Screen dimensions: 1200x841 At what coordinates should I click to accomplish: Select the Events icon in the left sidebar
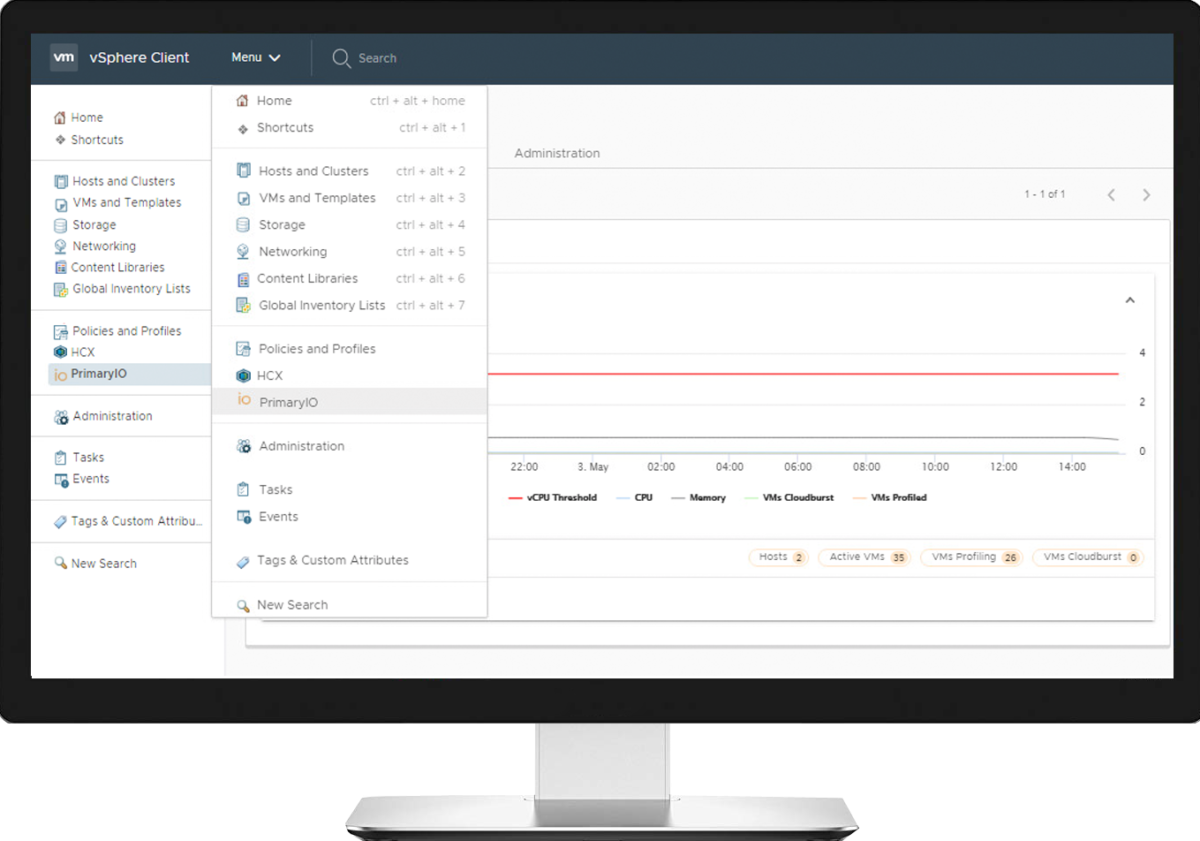[61, 480]
